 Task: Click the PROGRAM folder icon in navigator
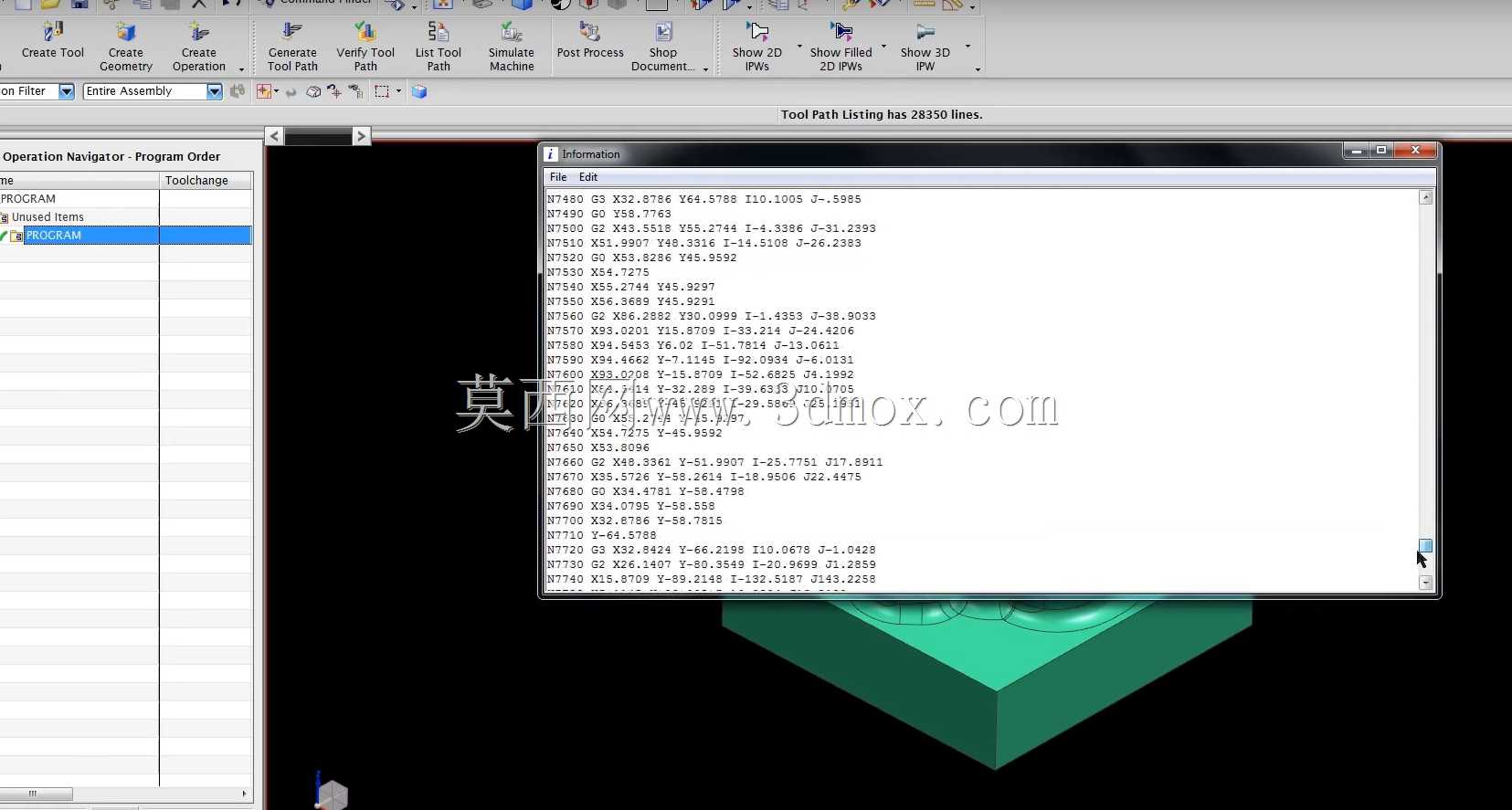(x=16, y=236)
